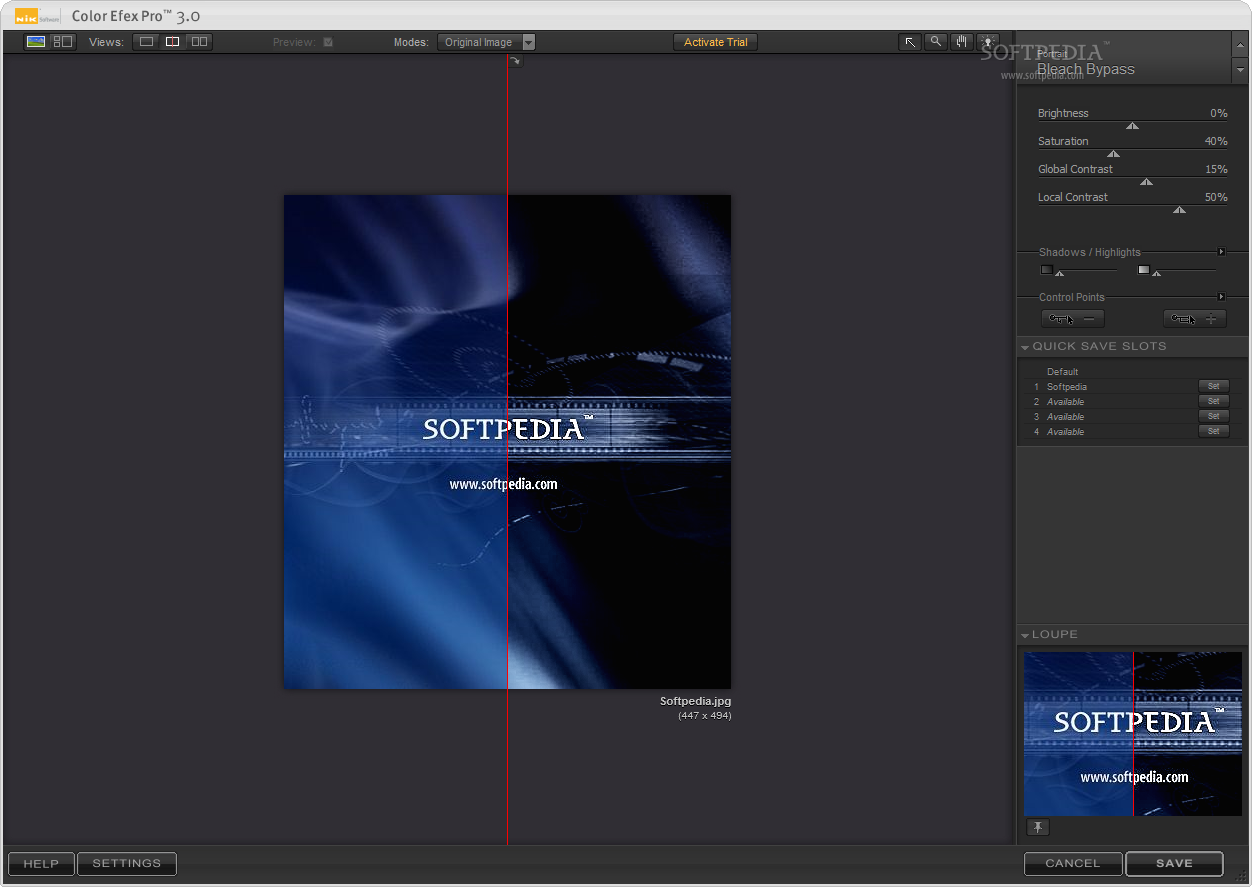Screen dimensions: 1252x887
Task: Click the Activate Trial button
Action: click(x=716, y=42)
